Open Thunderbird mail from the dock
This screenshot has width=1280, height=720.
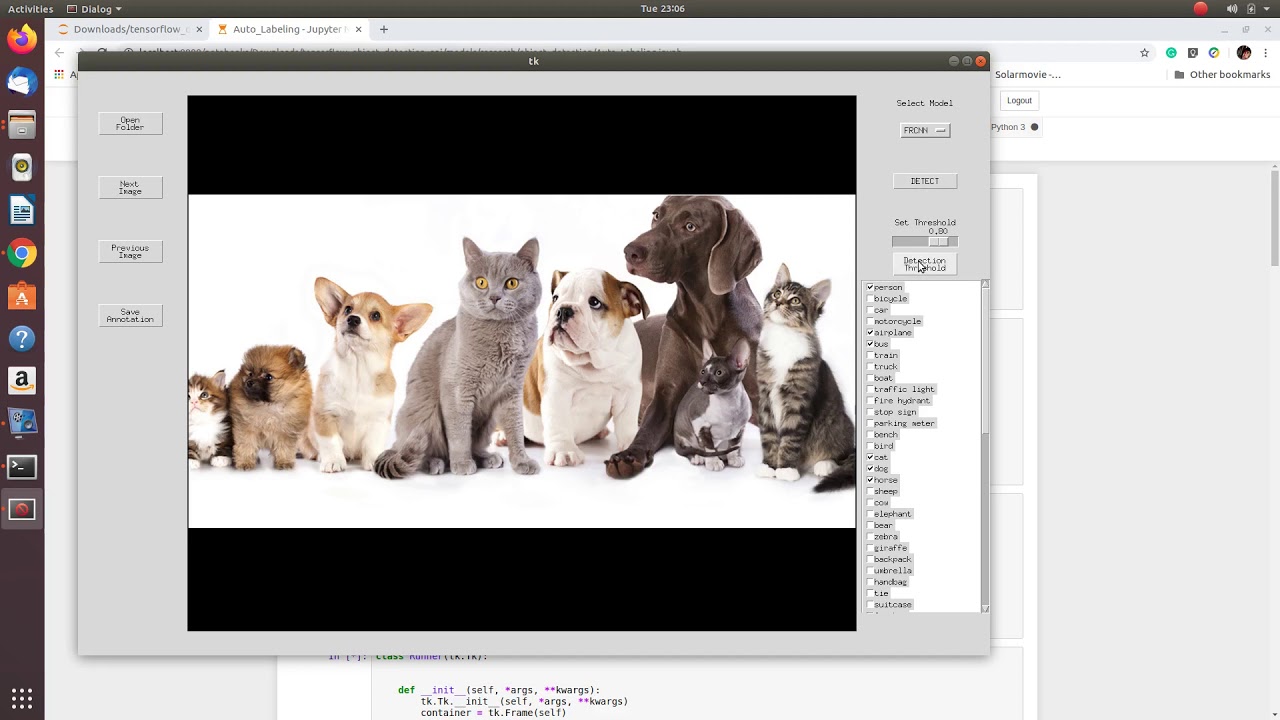pyautogui.click(x=22, y=82)
